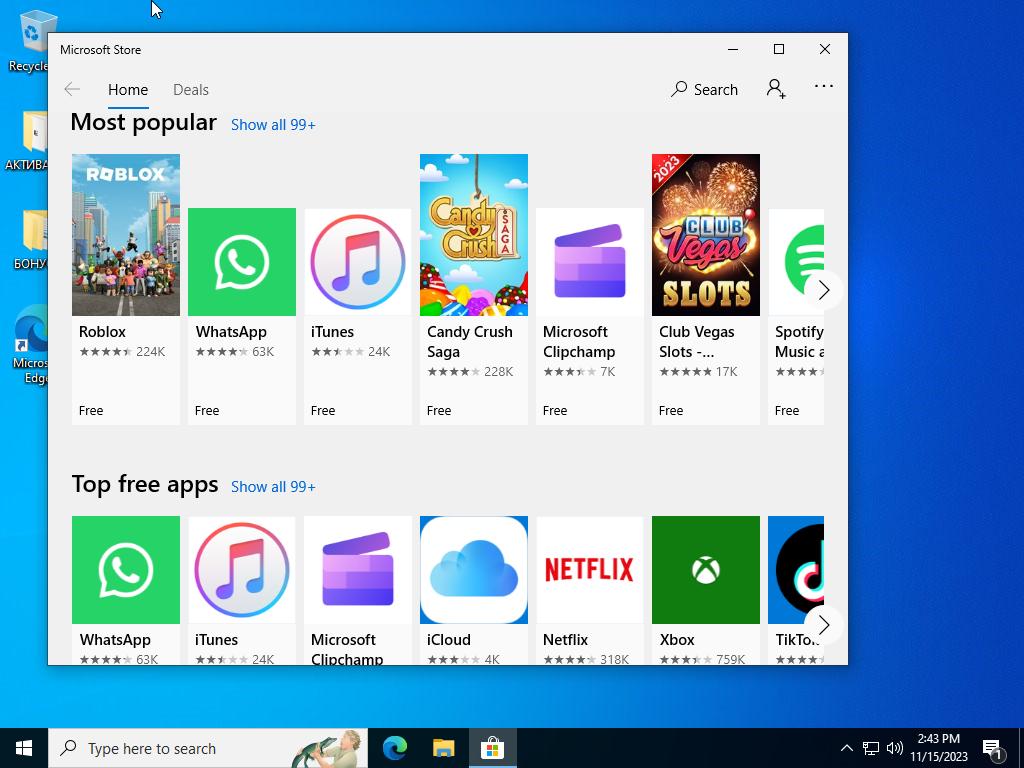The height and width of the screenshot is (768, 1024).
Task: Open the Netflix app icon
Action: pos(590,570)
